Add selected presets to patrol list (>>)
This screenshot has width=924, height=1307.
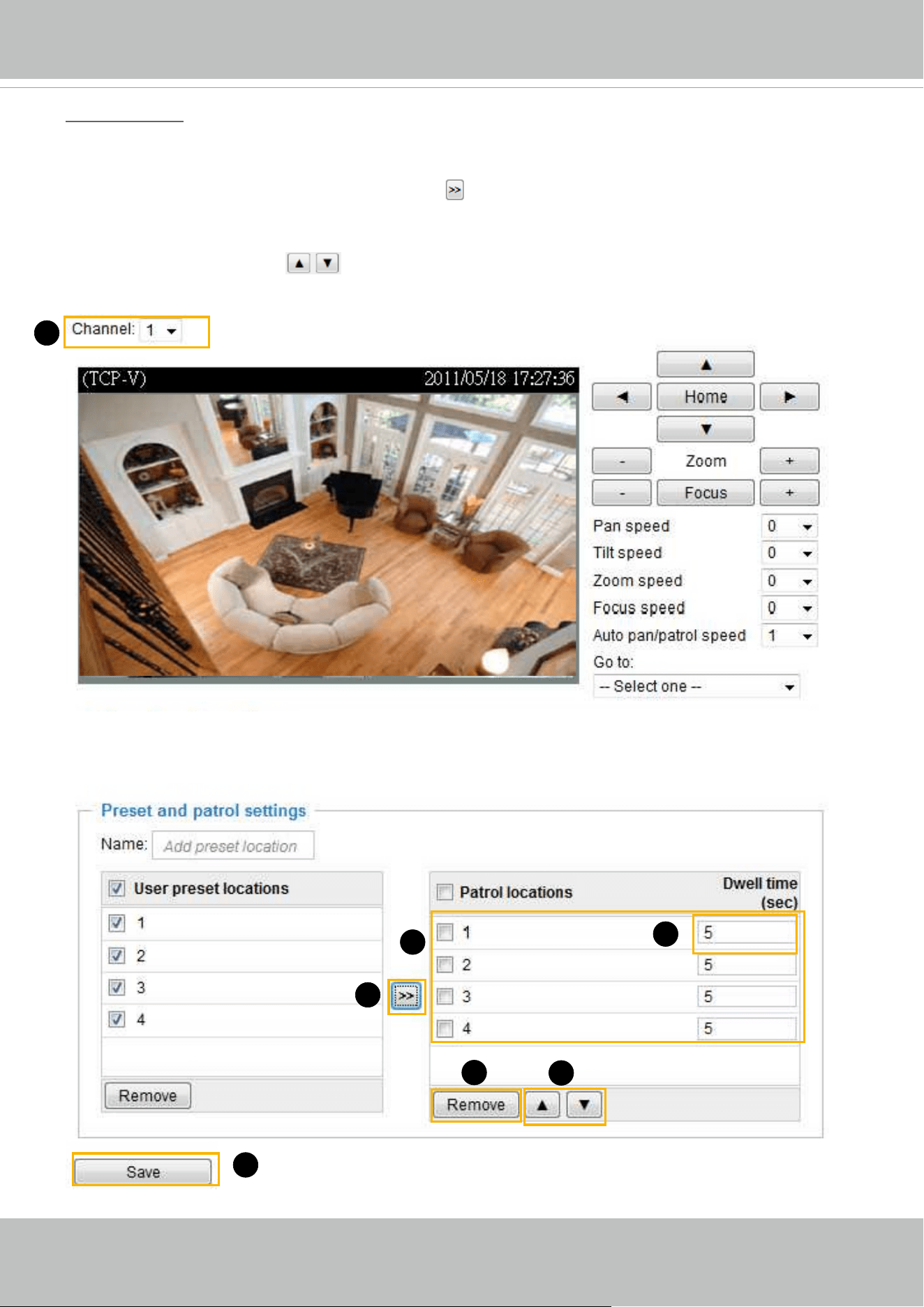click(407, 996)
